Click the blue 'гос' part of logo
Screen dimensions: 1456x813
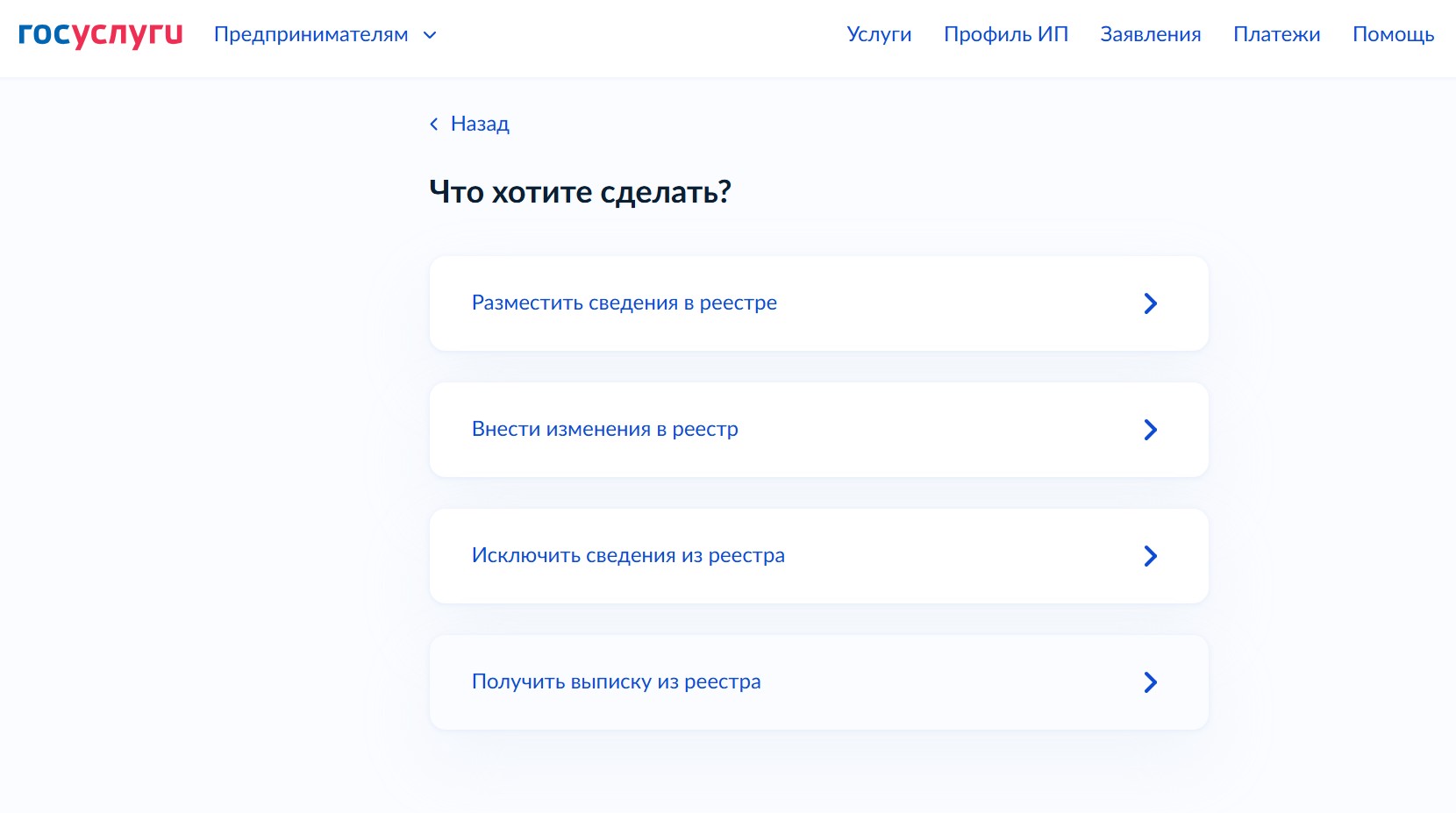coord(44,34)
